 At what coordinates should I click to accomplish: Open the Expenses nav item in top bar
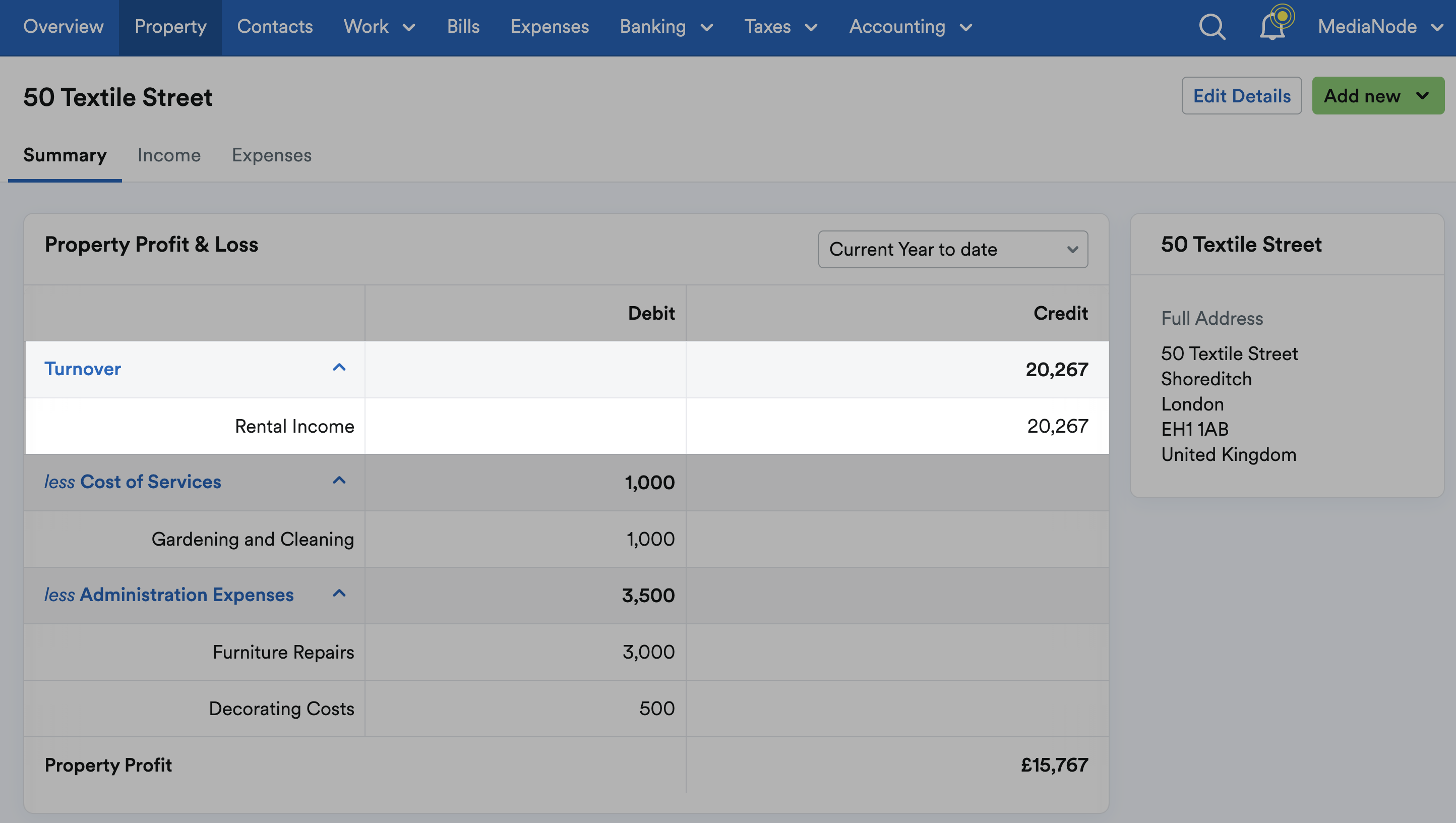(x=550, y=27)
